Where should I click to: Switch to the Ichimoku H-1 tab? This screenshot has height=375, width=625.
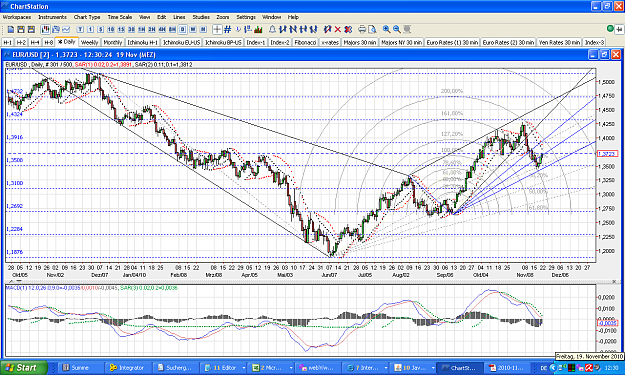[143, 42]
